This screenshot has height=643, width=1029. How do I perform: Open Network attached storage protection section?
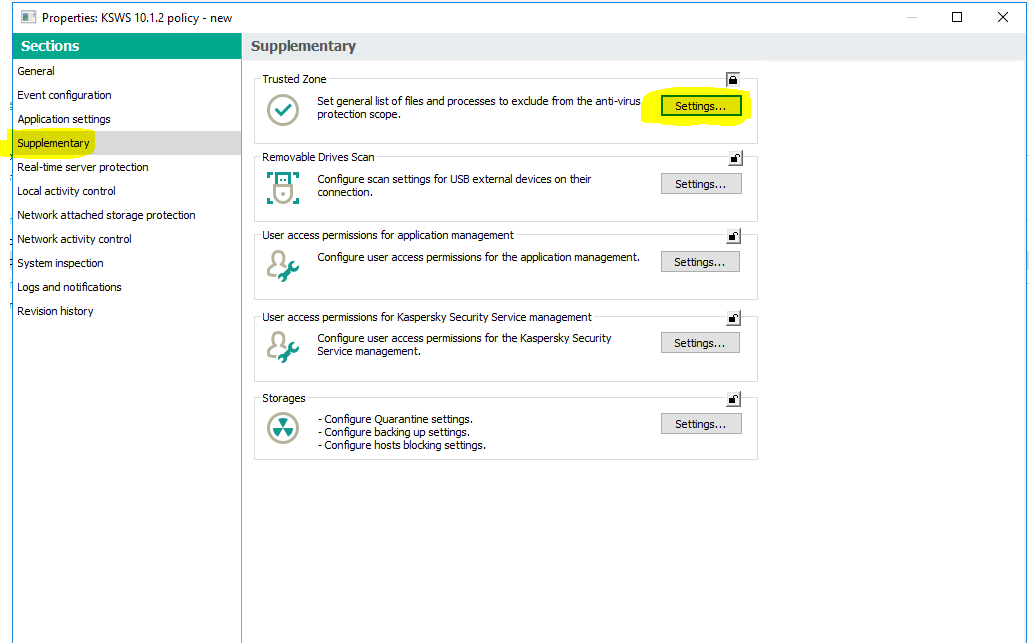tap(127, 215)
